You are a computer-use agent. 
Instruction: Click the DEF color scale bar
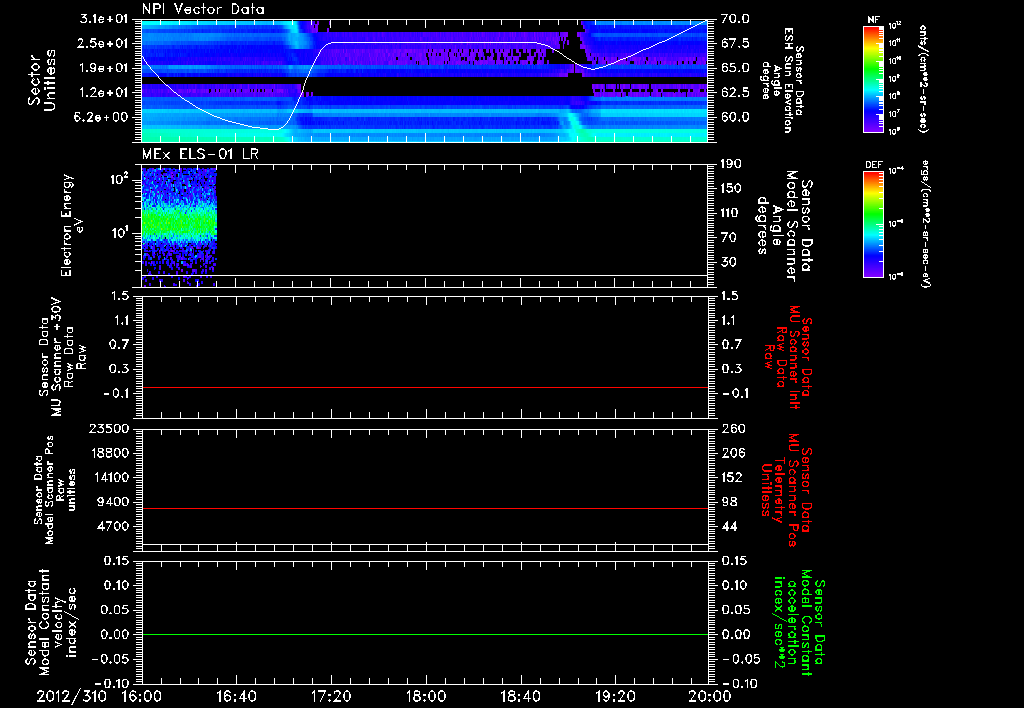click(x=874, y=224)
